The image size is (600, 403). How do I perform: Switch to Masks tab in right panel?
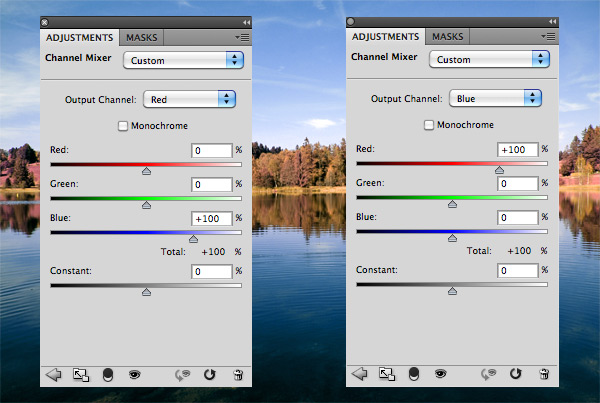coord(448,36)
